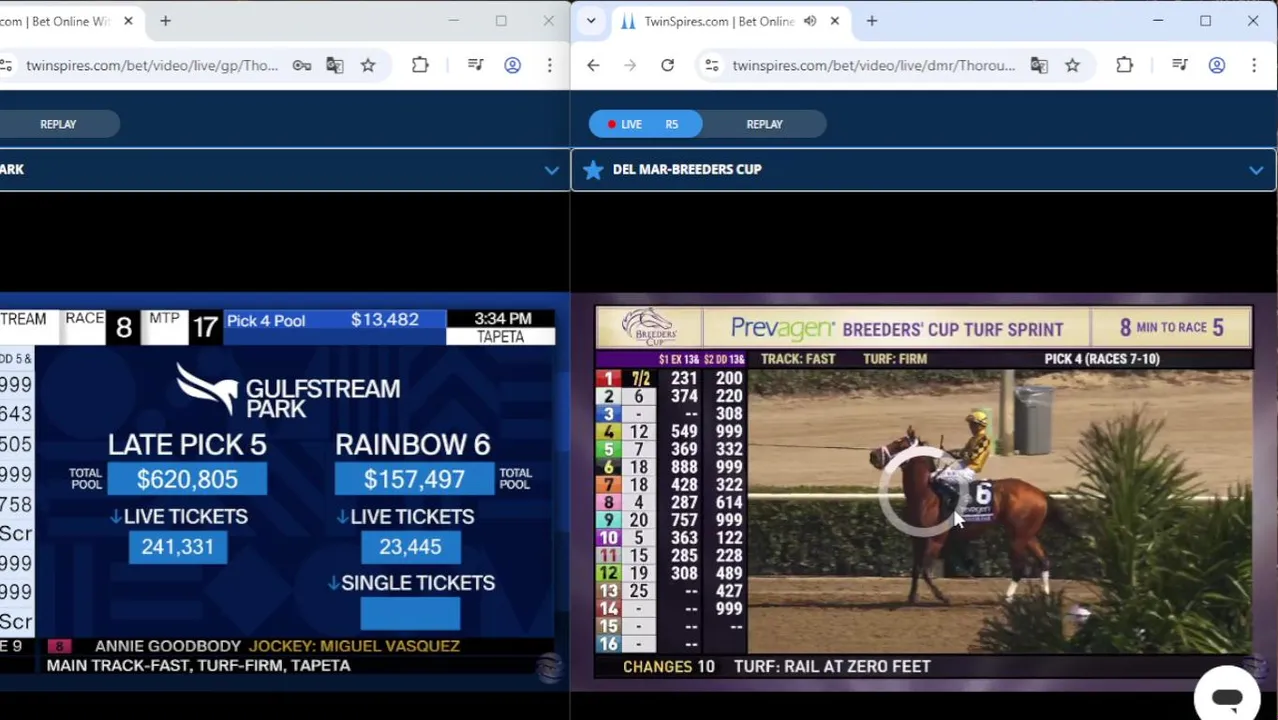Open profile avatar in right window toolbar
Screen dimensions: 1278x720
coord(1217,65)
